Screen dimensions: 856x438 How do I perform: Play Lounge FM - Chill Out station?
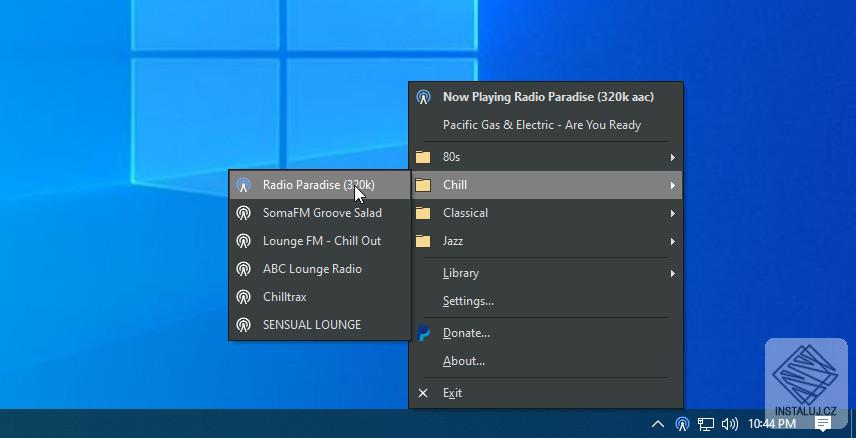(x=321, y=241)
